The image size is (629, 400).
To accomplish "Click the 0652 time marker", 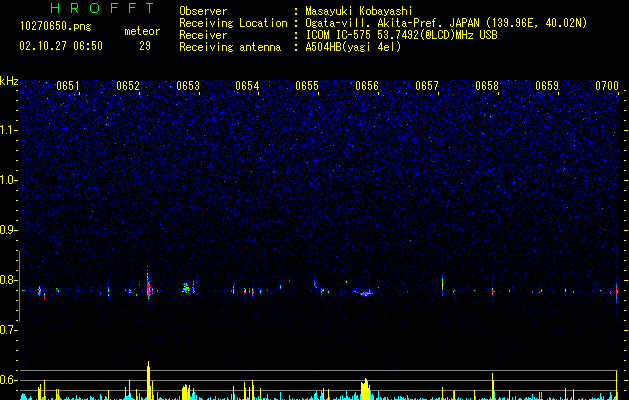I will coord(128,86).
